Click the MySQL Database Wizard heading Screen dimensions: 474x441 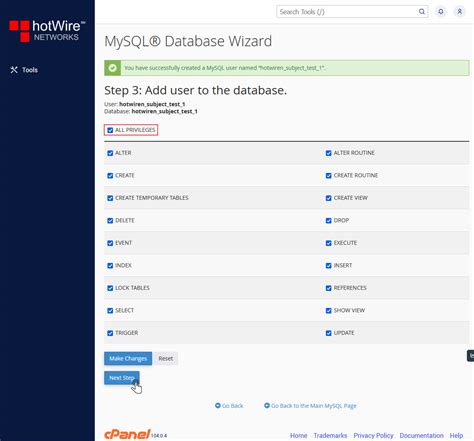pyautogui.click(x=188, y=41)
